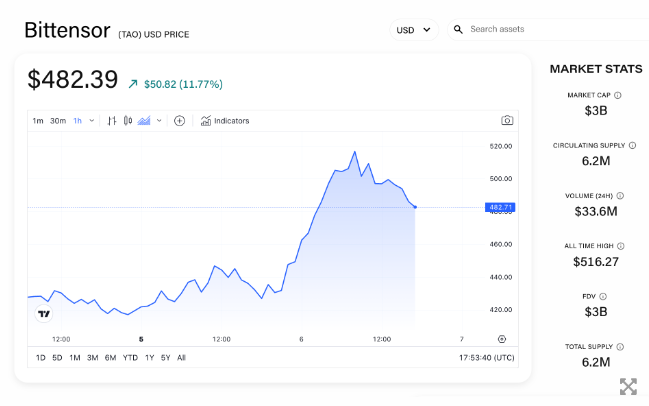The width and height of the screenshot is (649, 406).
Task: Click the $50.82 (11.77%) change text
Action: click(x=183, y=84)
